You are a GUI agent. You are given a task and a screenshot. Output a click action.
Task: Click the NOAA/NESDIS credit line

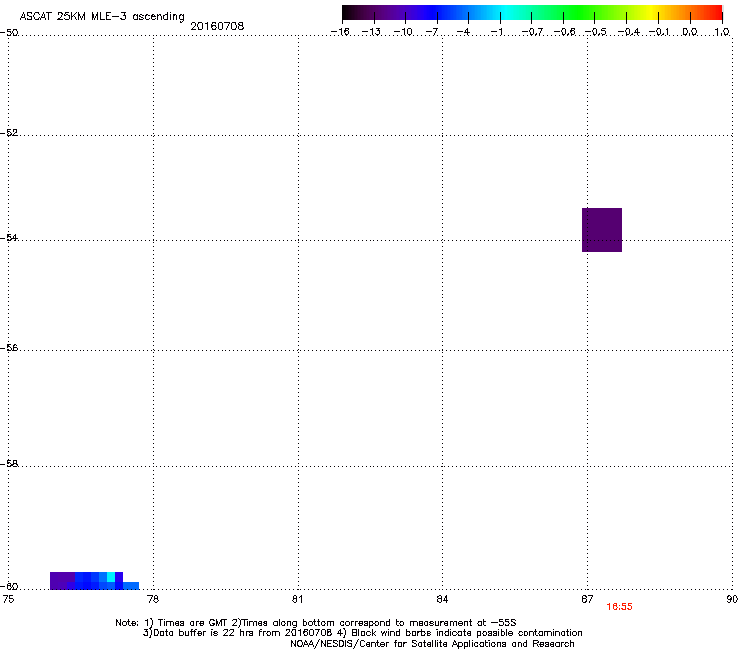point(432,644)
